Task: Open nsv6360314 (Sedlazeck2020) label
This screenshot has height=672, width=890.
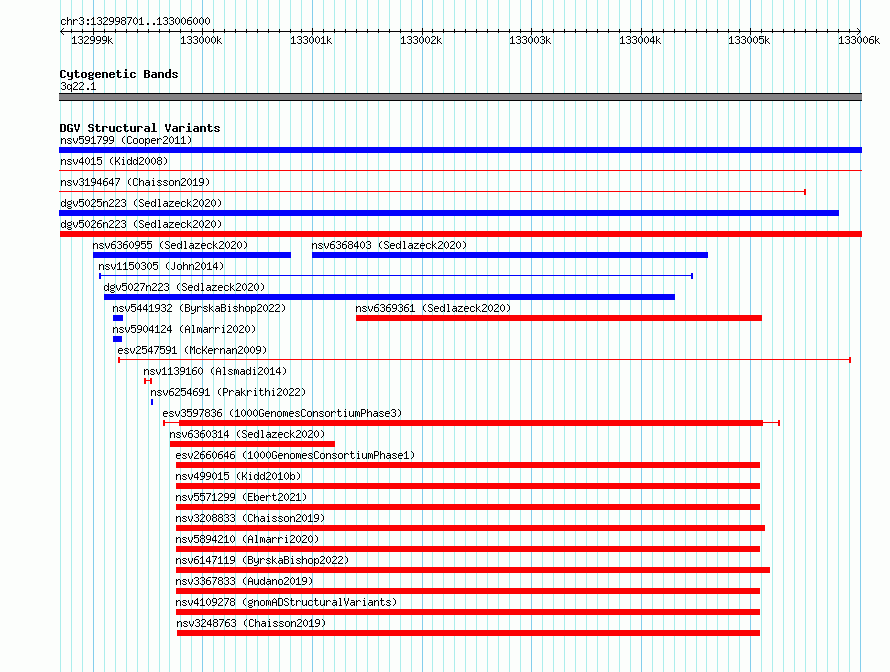Action: [x=247, y=434]
